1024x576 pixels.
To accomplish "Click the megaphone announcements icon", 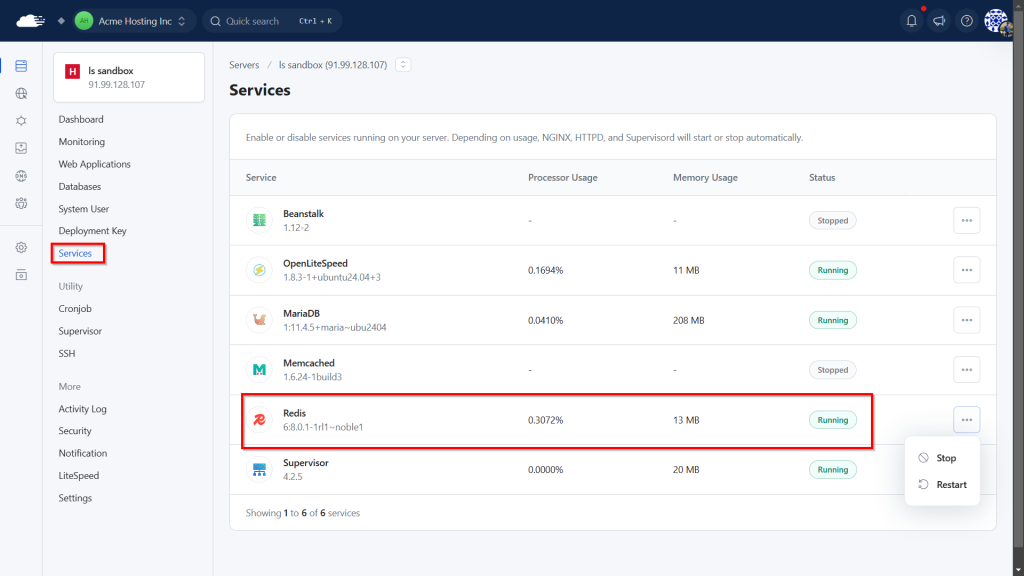I will (x=938, y=21).
